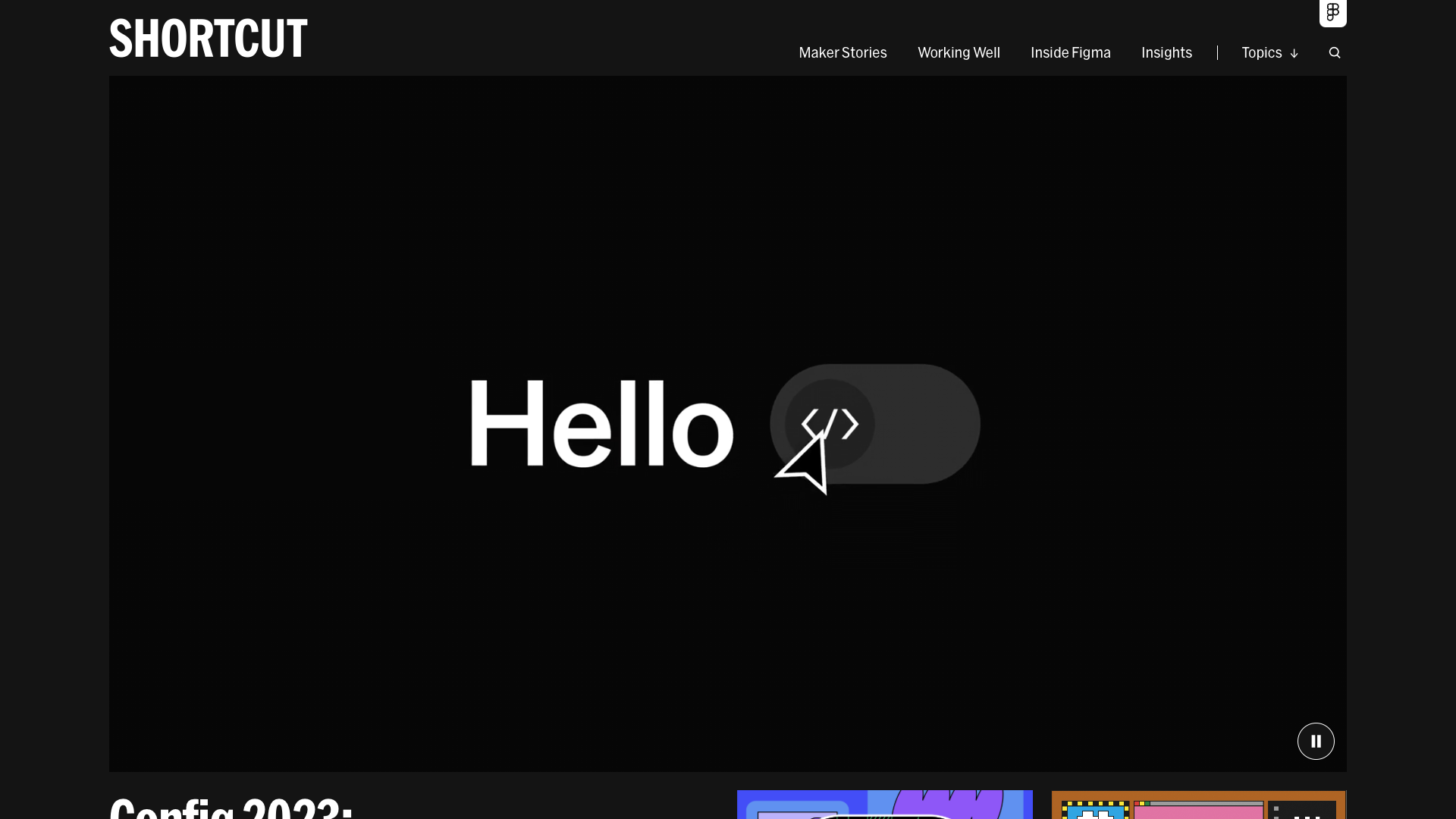Open the blue and purple article thumbnail
The width and height of the screenshot is (1456, 819).
click(884, 805)
